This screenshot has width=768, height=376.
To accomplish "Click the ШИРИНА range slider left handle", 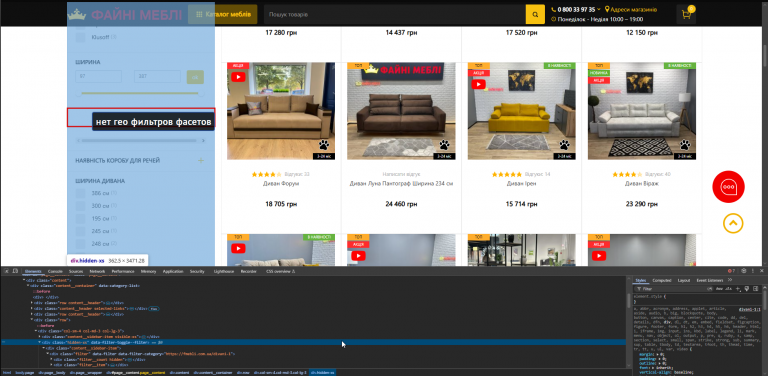I will pyautogui.click(x=79, y=93).
